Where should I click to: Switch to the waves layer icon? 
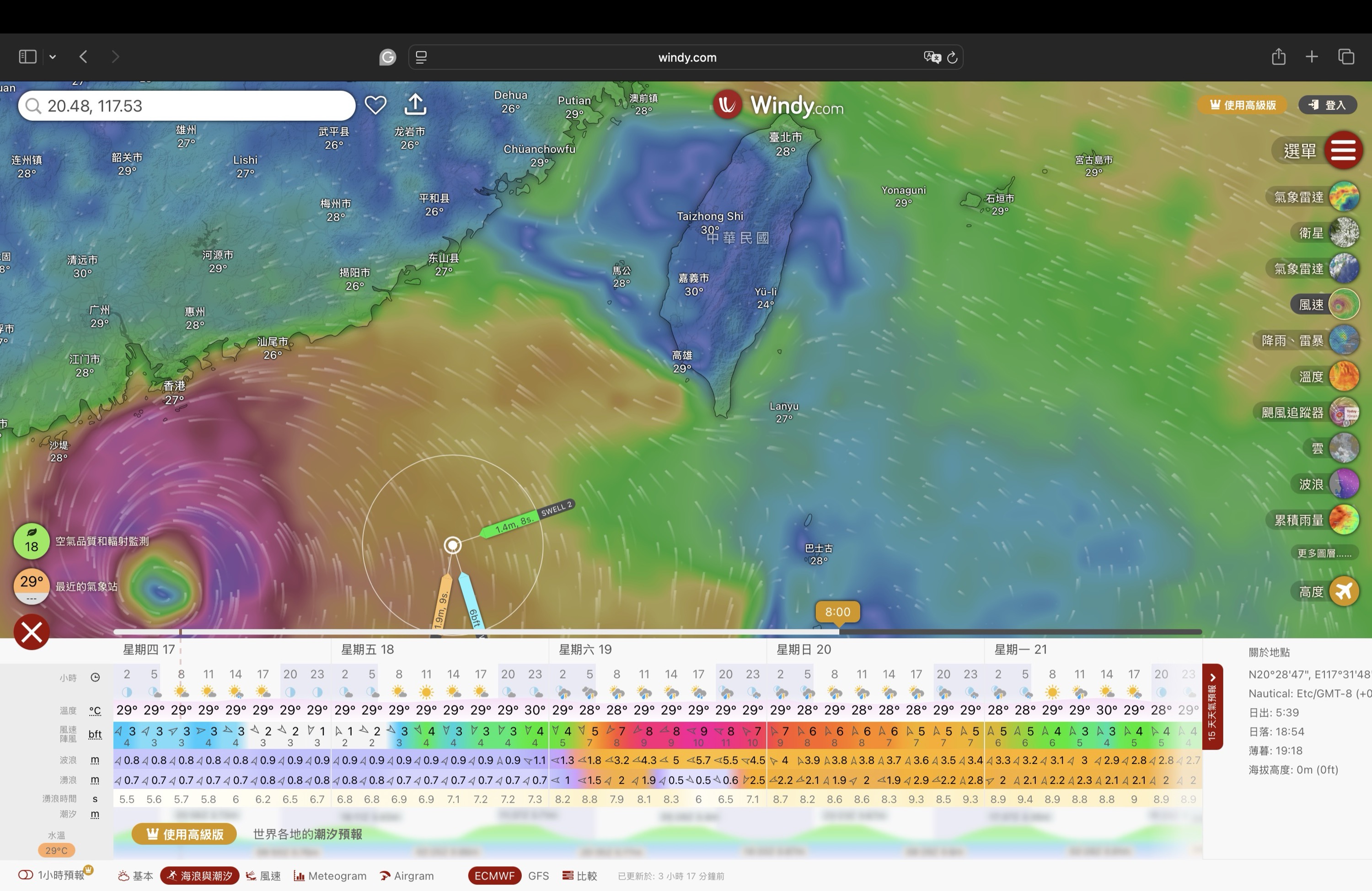[1344, 484]
